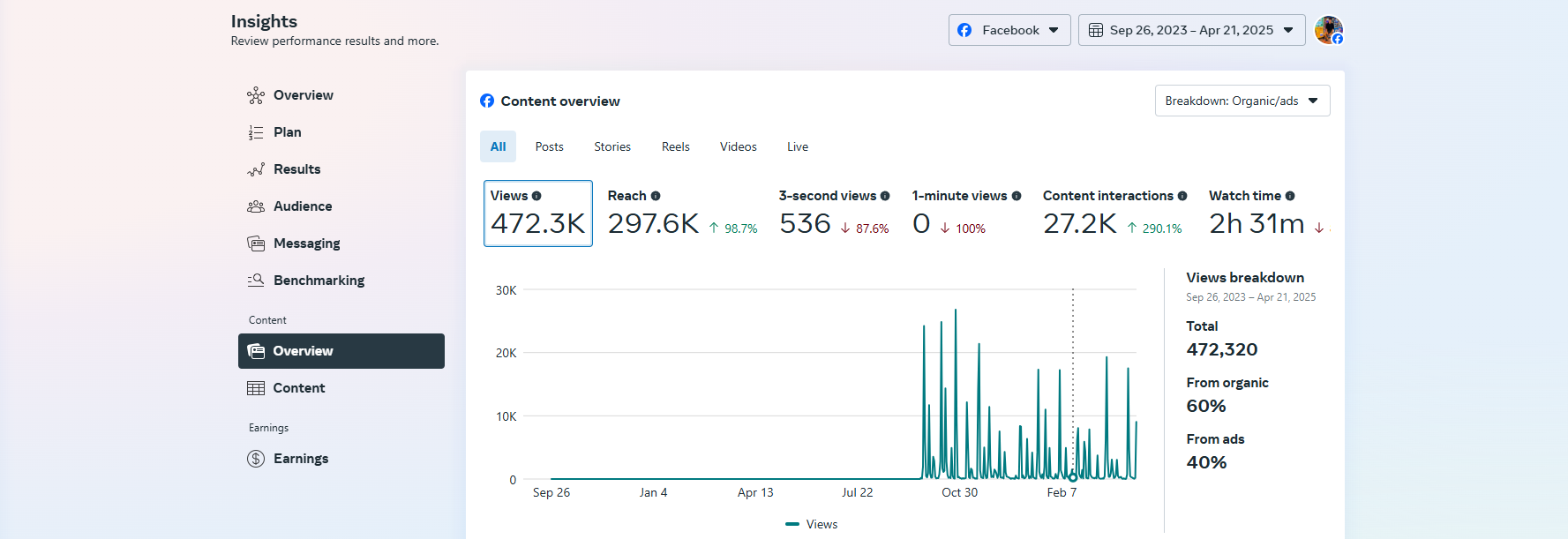
Task: Click the chart data point marker
Action: 1073,477
